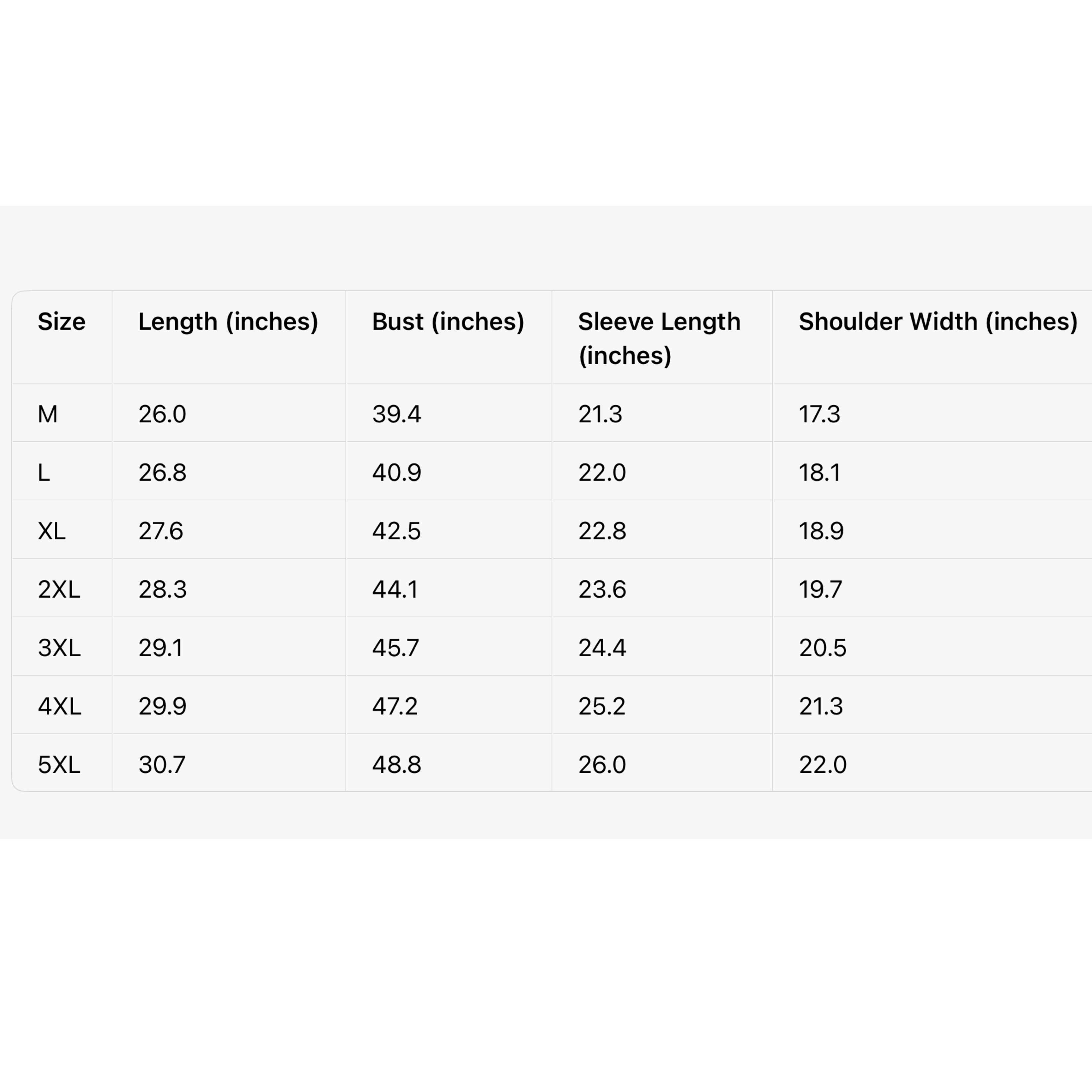The image size is (1092, 1092).
Task: Select the 29.9 length value for 4XL
Action: 162,706
